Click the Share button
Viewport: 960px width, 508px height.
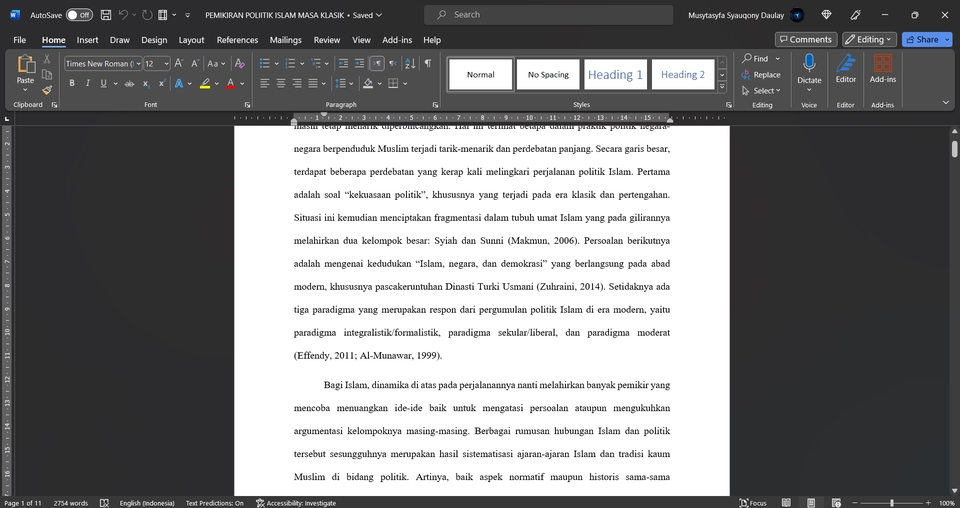921,39
